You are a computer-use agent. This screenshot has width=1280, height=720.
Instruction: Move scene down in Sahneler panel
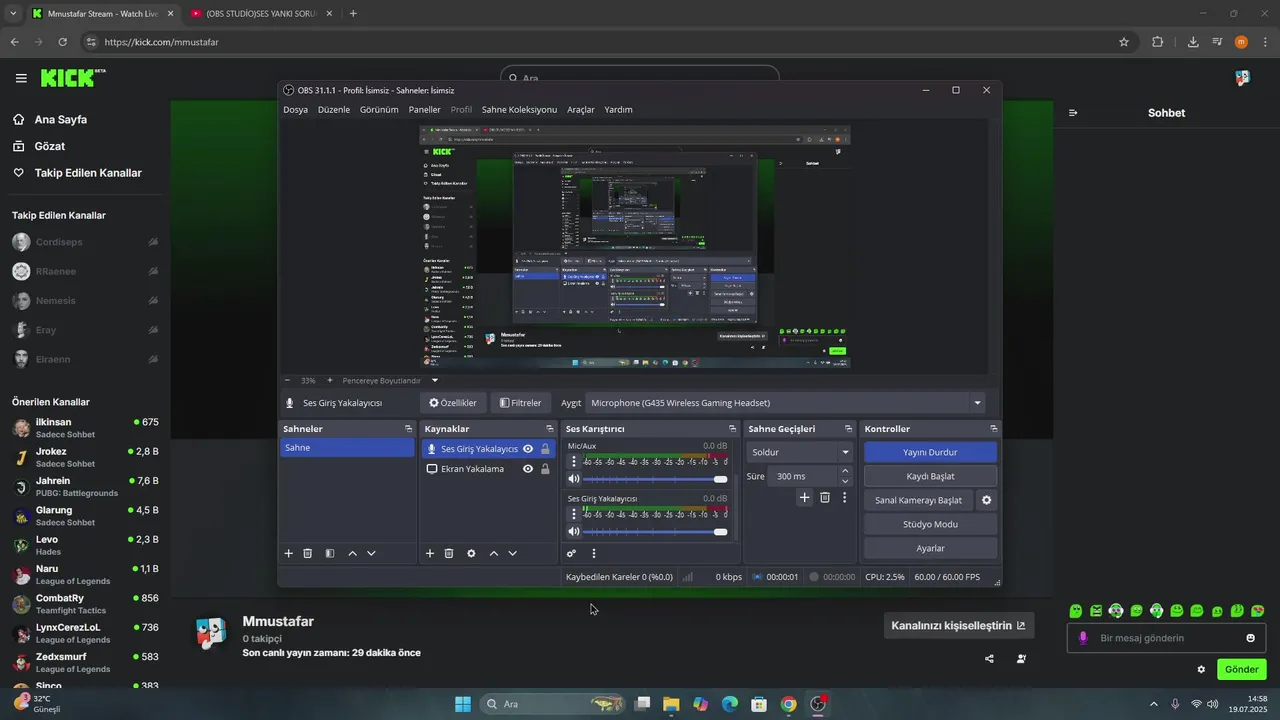(371, 553)
